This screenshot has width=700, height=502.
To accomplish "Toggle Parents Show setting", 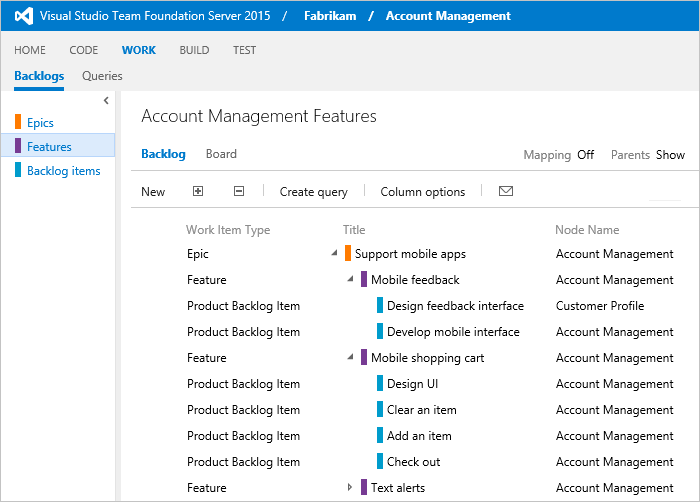I will (x=670, y=155).
